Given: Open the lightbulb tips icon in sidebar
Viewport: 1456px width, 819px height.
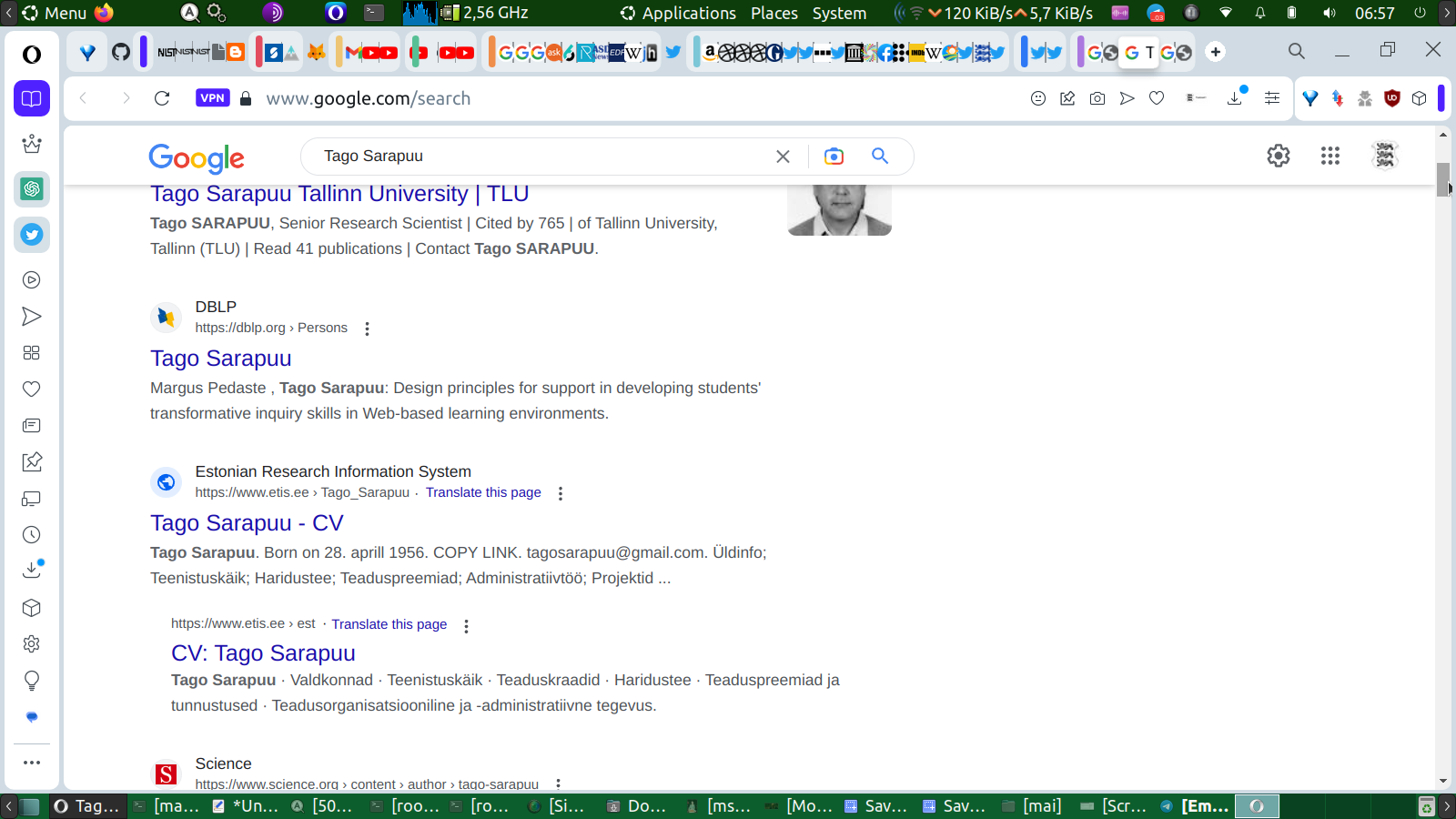Looking at the screenshot, I should 32,681.
